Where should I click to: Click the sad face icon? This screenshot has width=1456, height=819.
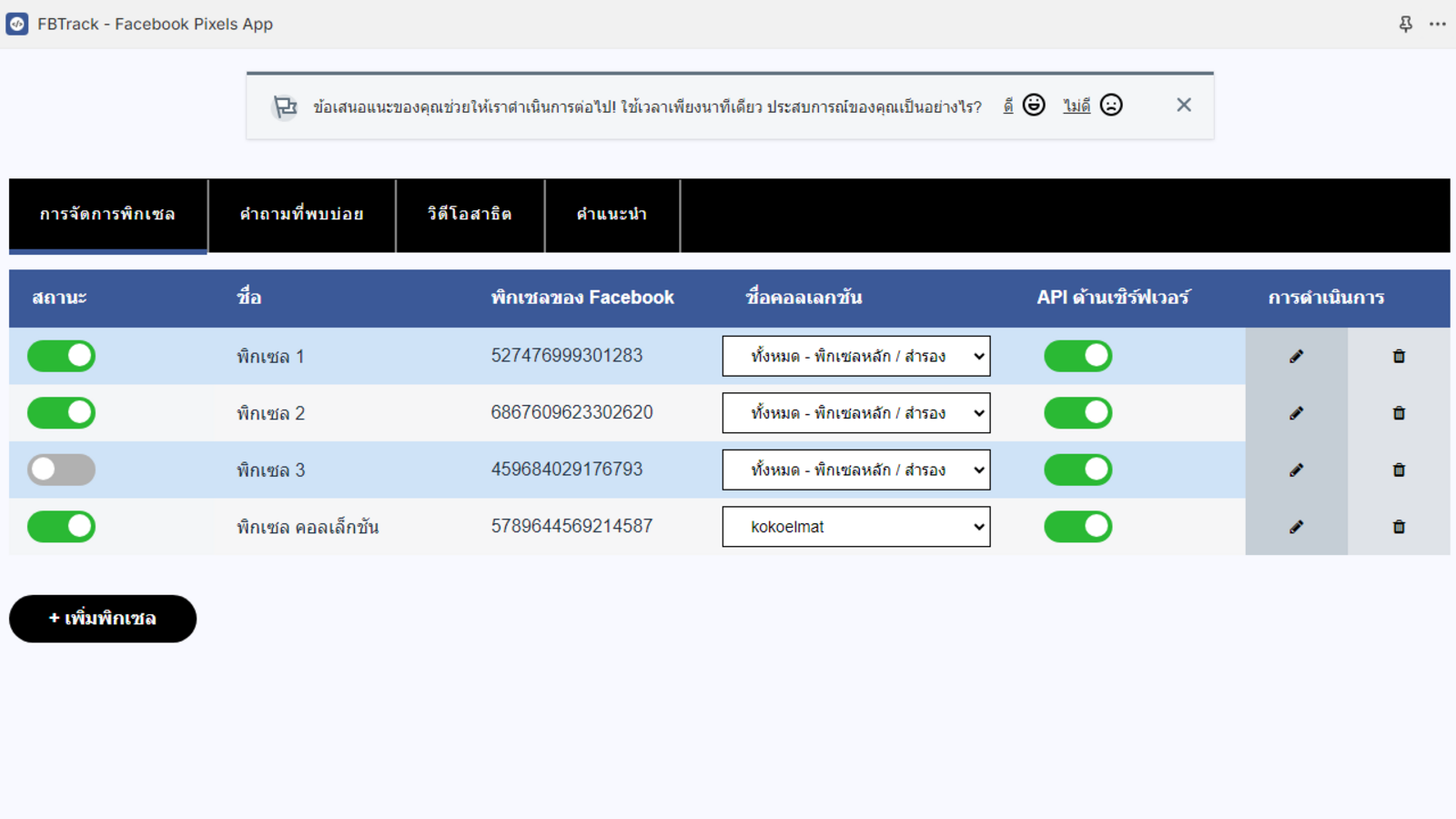(1111, 105)
